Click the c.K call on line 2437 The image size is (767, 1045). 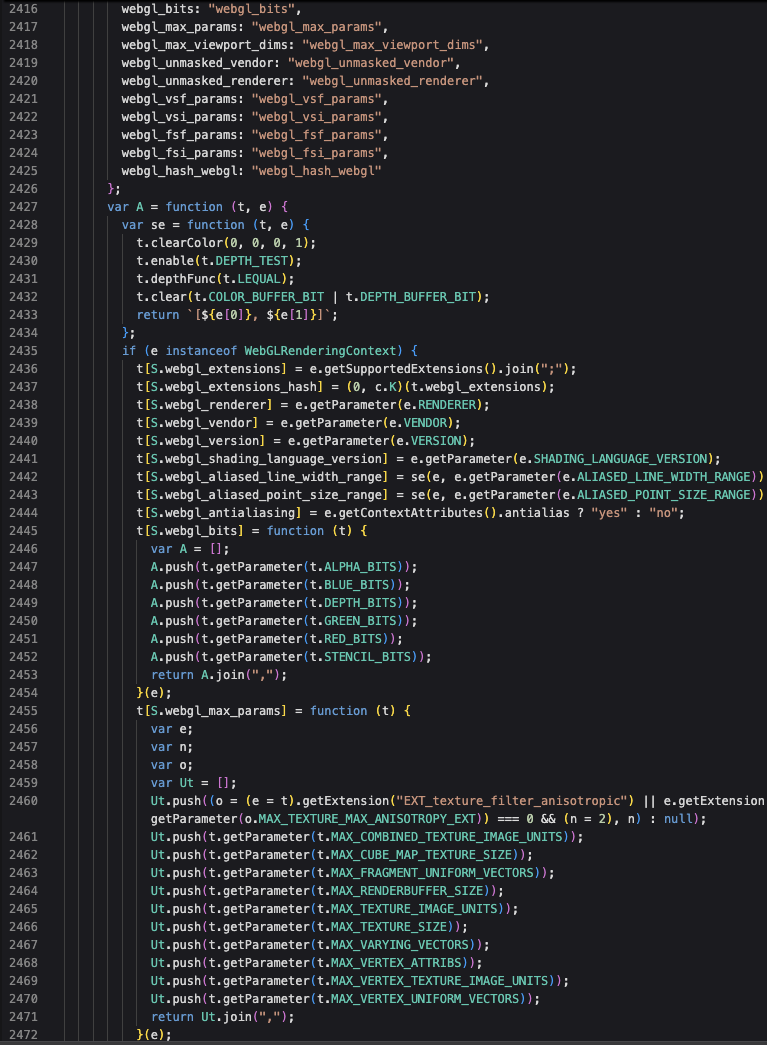tap(384, 387)
